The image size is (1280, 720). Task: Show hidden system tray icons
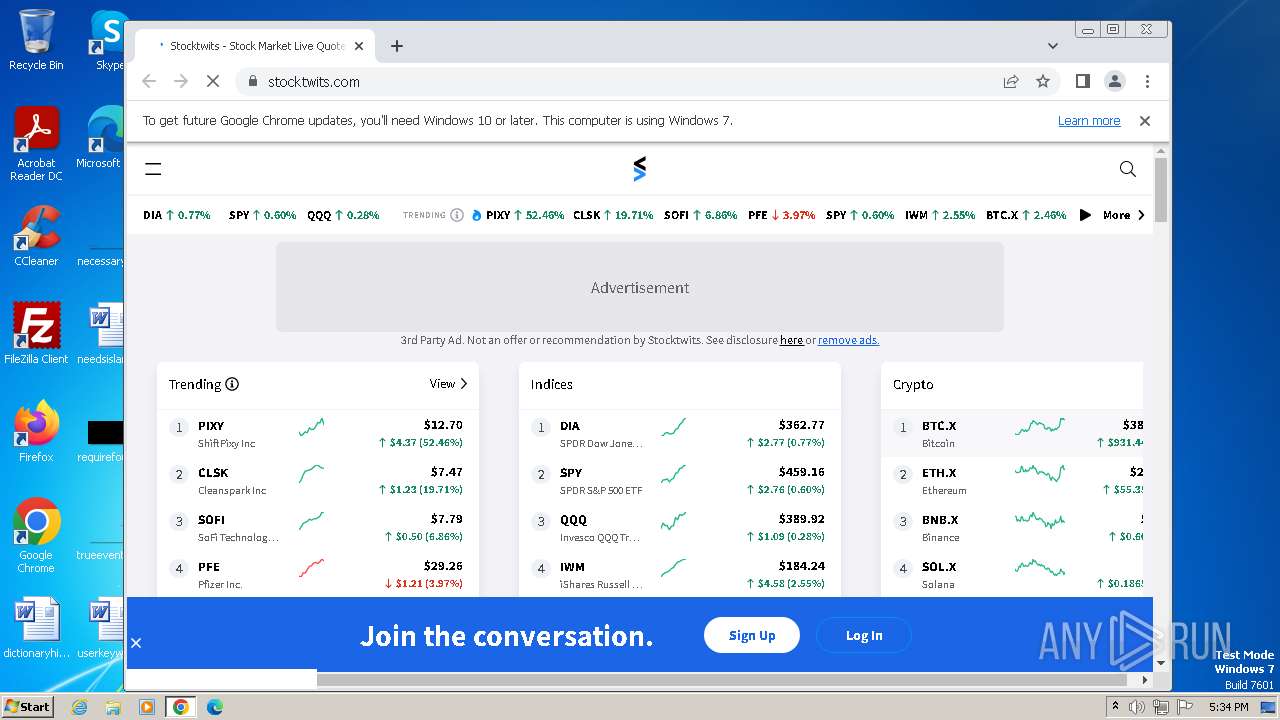point(1115,706)
